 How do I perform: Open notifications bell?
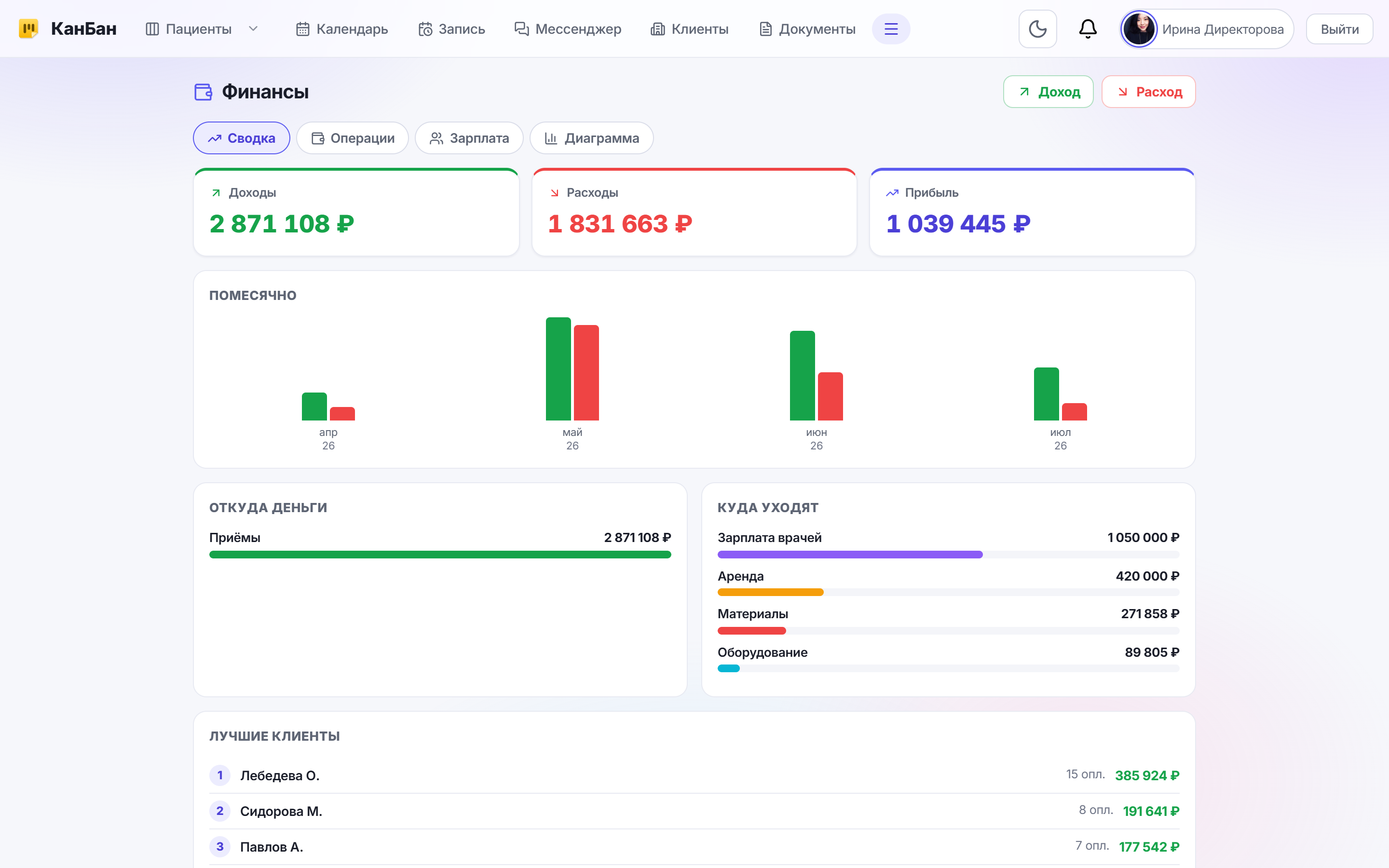pos(1088,29)
